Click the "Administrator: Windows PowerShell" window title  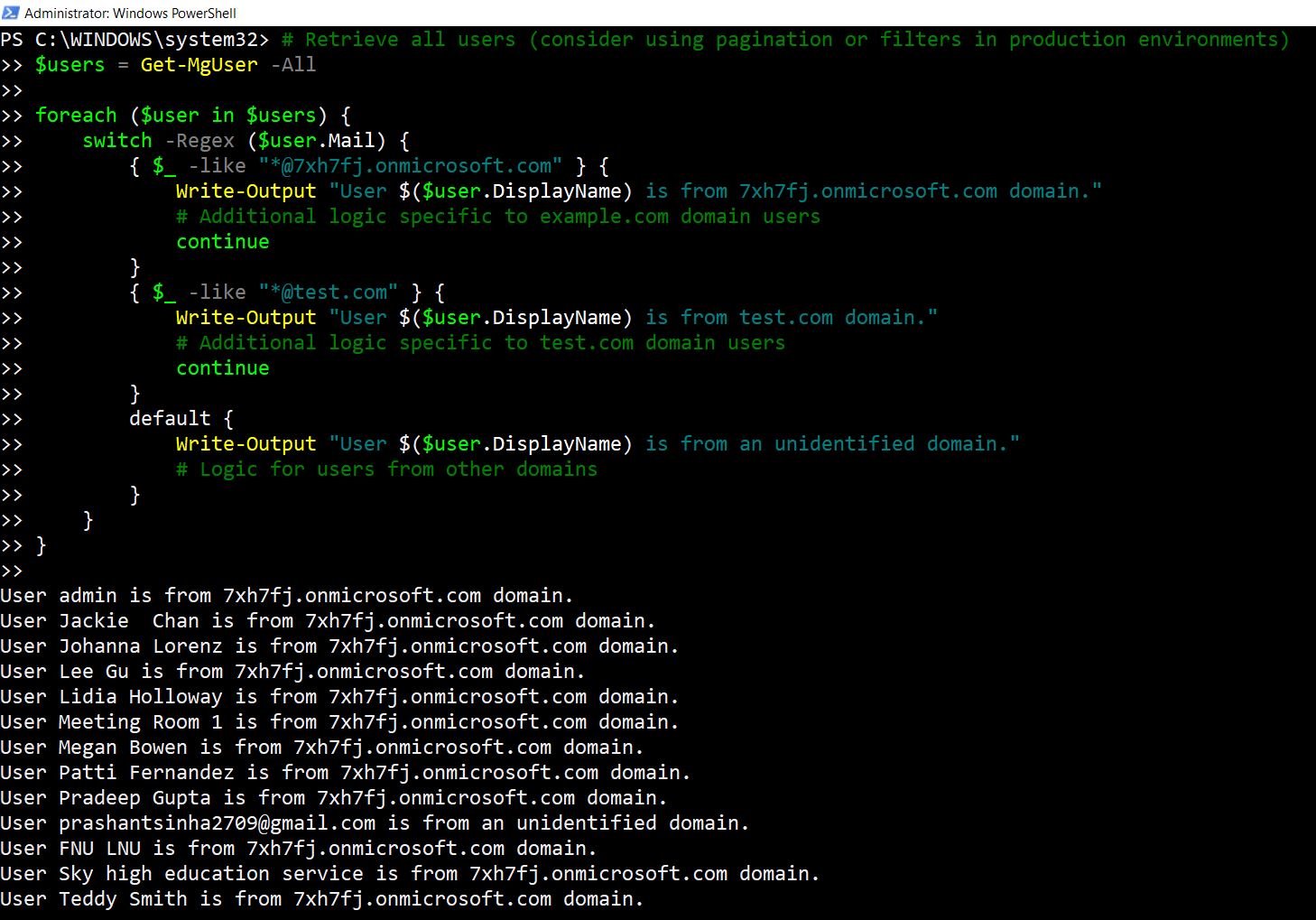[x=130, y=14]
